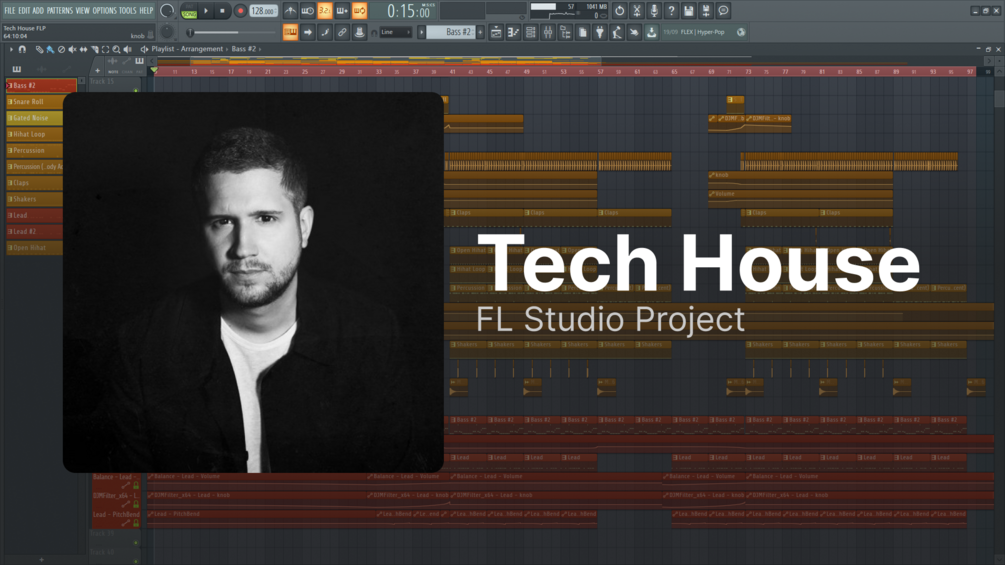1005x565 pixels.
Task: Open the Line snap dropdown
Action: click(395, 32)
